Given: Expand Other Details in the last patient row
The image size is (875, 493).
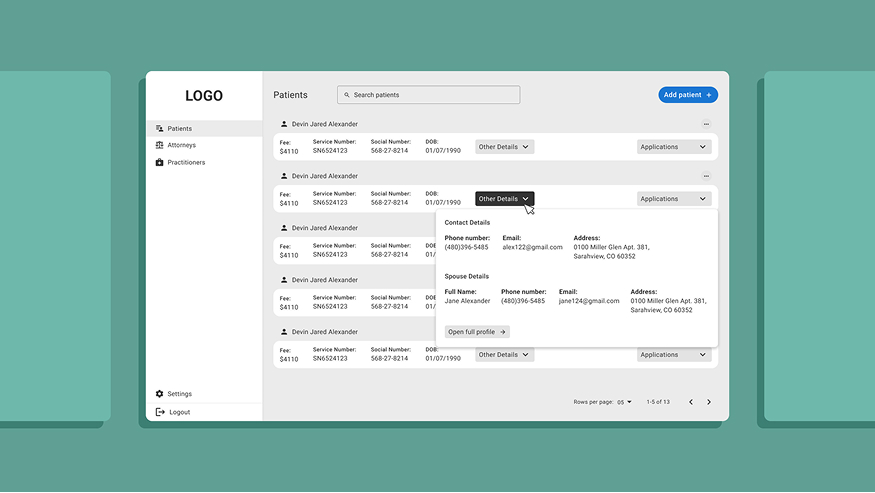Looking at the screenshot, I should (504, 355).
